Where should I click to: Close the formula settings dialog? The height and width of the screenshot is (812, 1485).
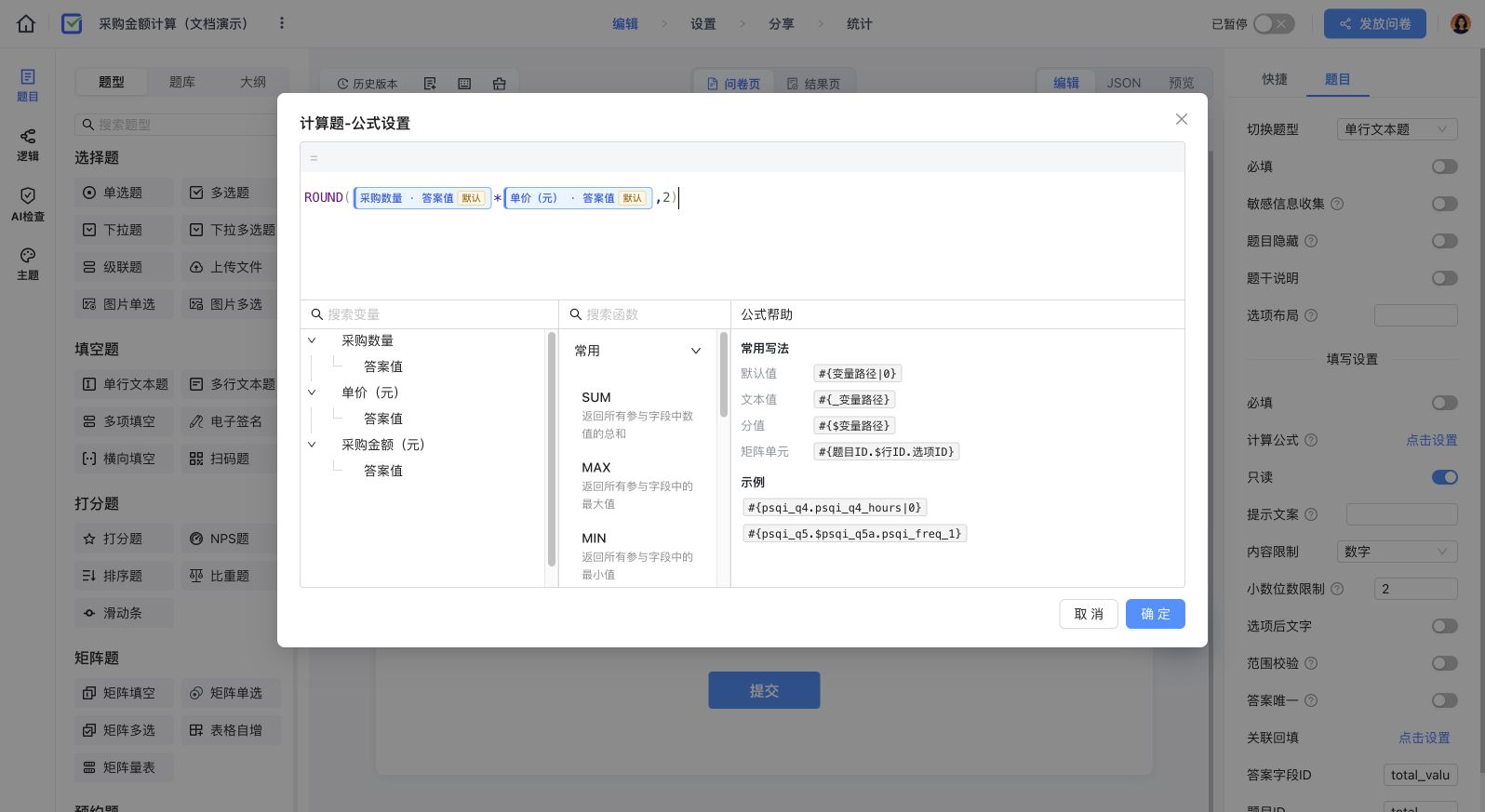(x=1182, y=119)
